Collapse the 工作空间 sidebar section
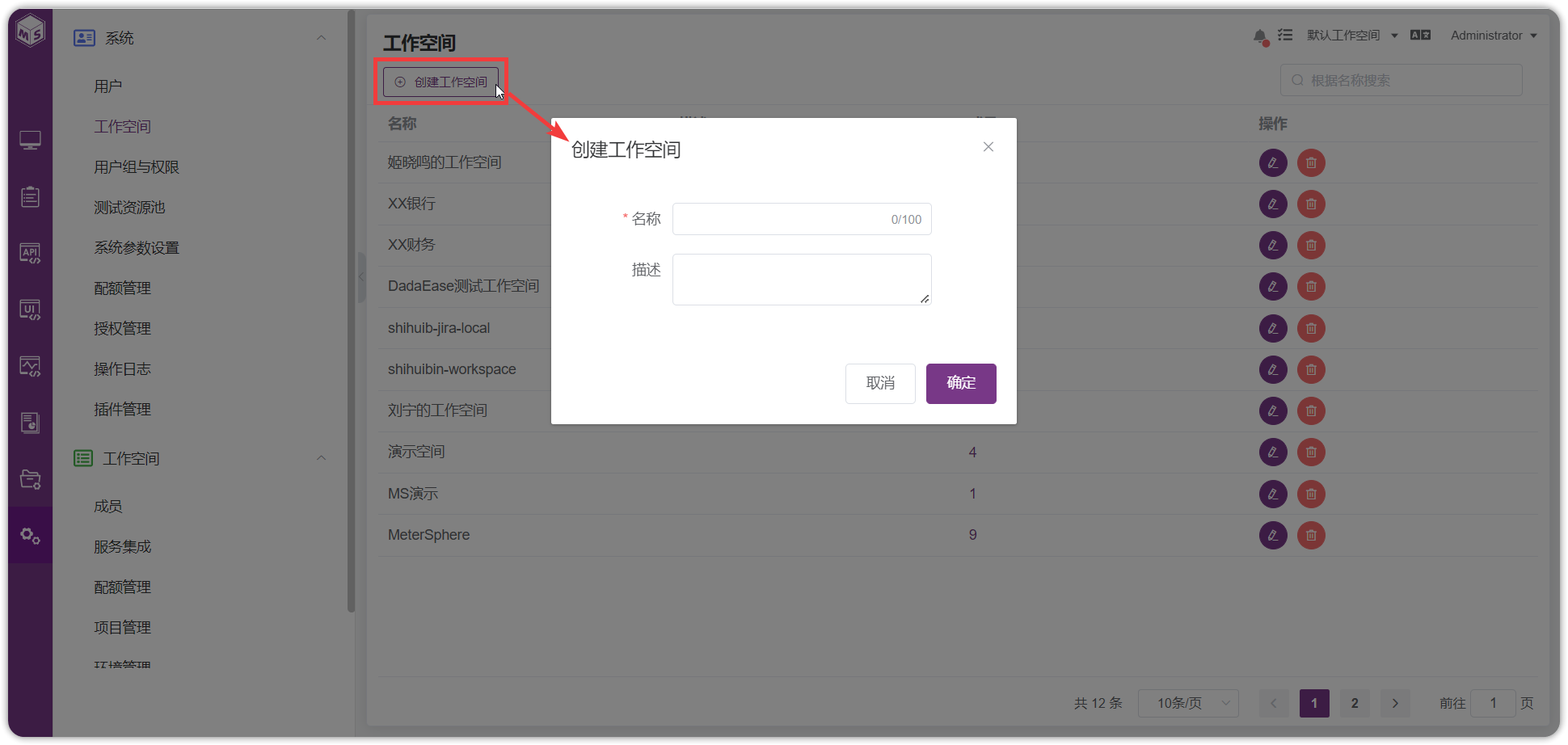Screen dimensions: 1568x745 [x=321, y=458]
